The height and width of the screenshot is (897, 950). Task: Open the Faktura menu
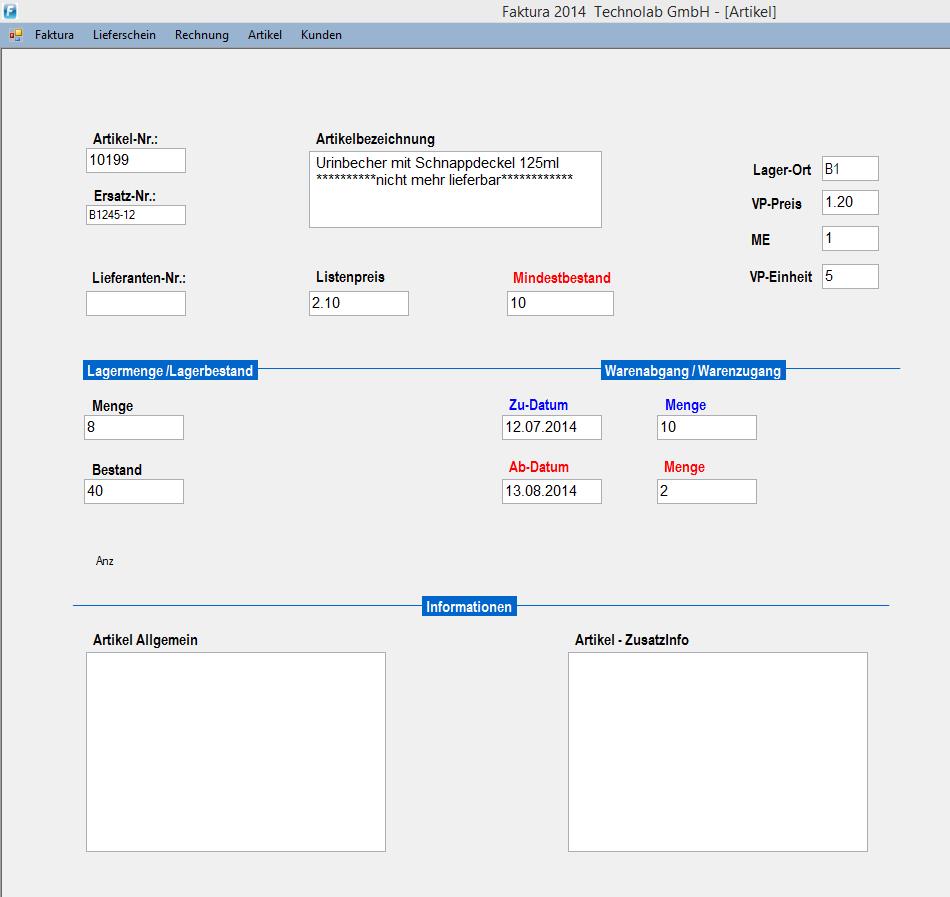point(55,35)
